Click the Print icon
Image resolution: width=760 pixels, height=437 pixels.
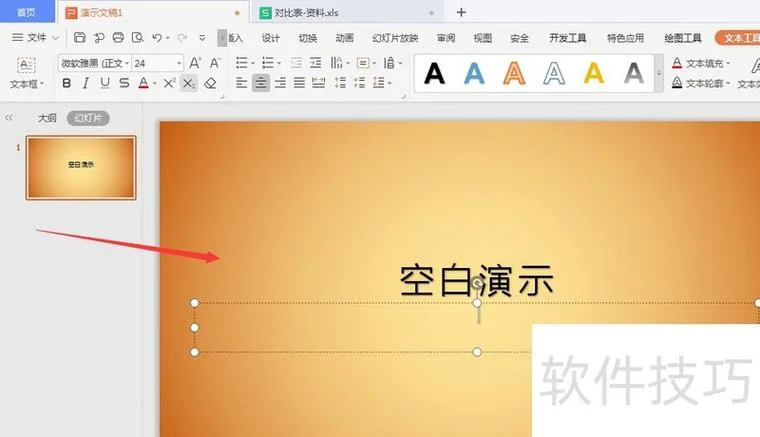click(118, 37)
